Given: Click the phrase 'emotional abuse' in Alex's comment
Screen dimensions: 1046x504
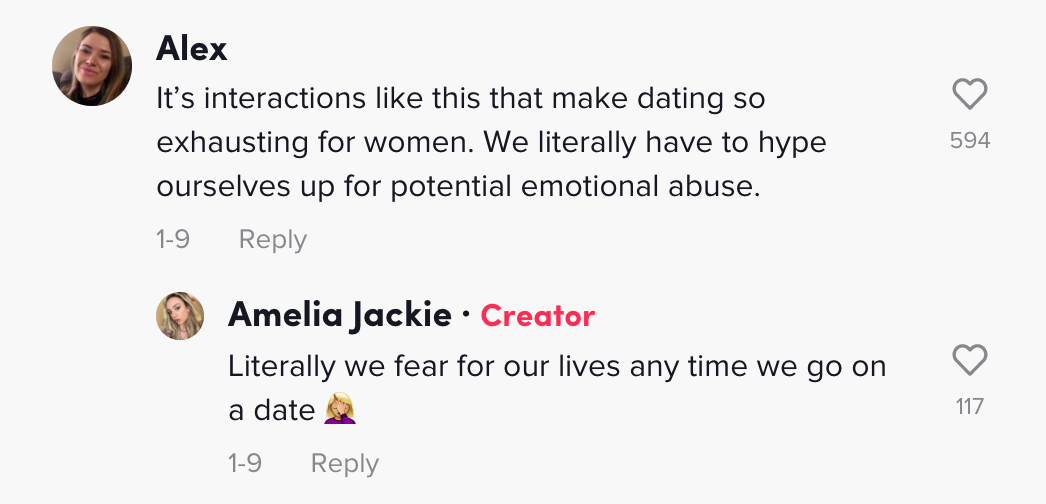Looking at the screenshot, I should pos(640,187).
